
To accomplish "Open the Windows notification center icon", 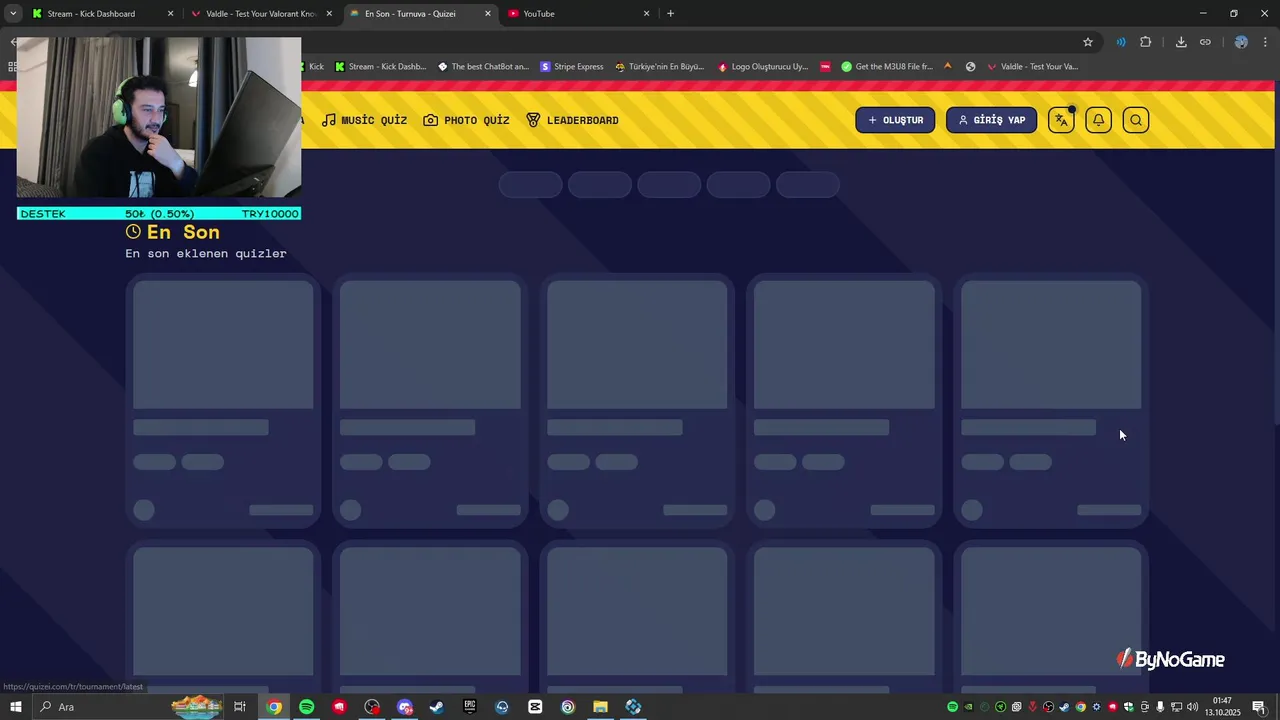I will coord(1259,707).
